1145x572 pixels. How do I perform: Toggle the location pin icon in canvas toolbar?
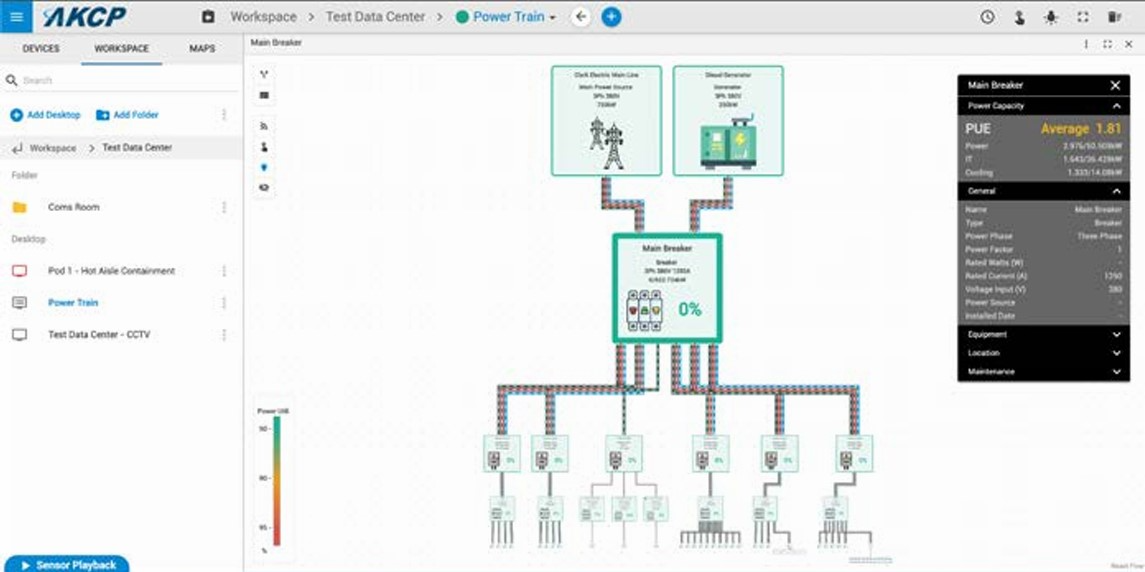pyautogui.click(x=264, y=167)
